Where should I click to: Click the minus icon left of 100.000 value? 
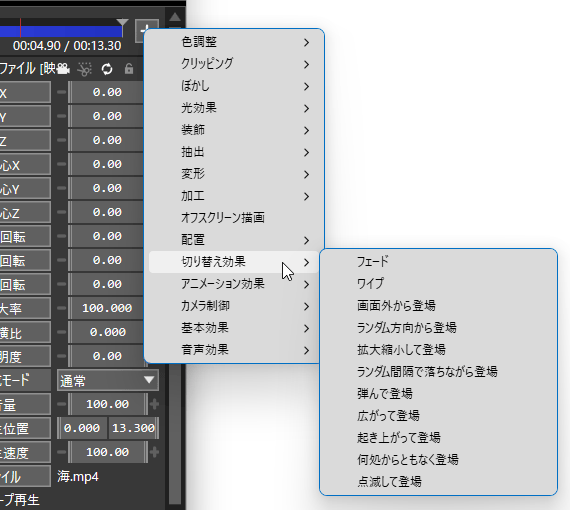pyautogui.click(x=61, y=308)
